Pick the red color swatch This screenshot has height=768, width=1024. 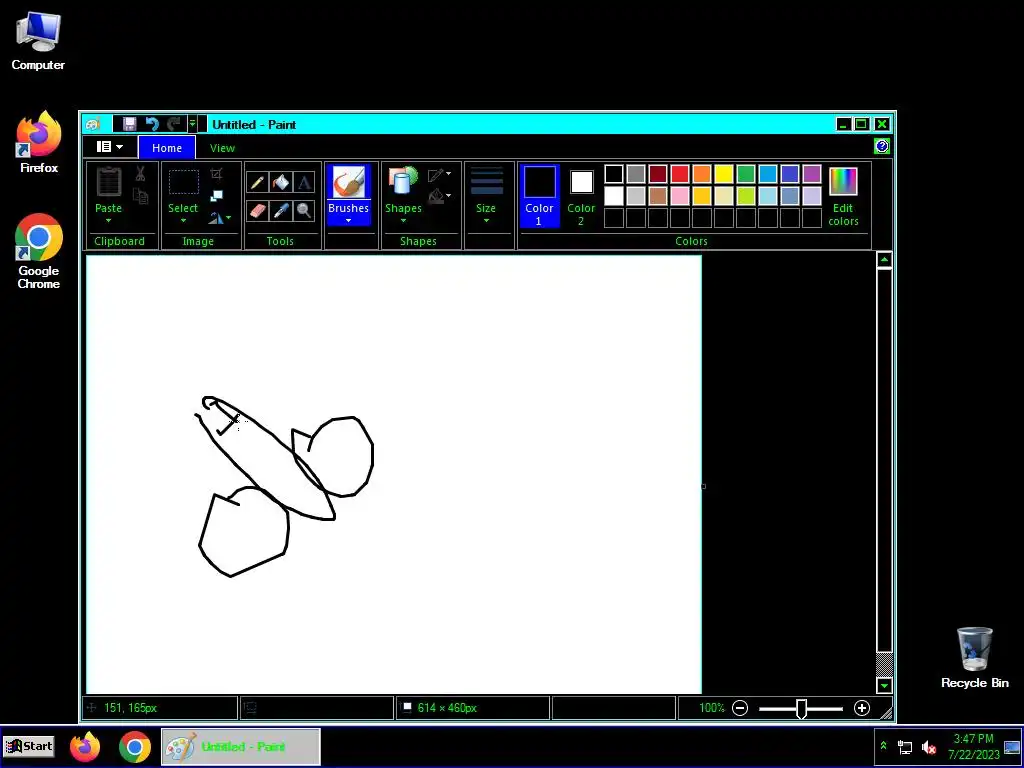pos(680,174)
